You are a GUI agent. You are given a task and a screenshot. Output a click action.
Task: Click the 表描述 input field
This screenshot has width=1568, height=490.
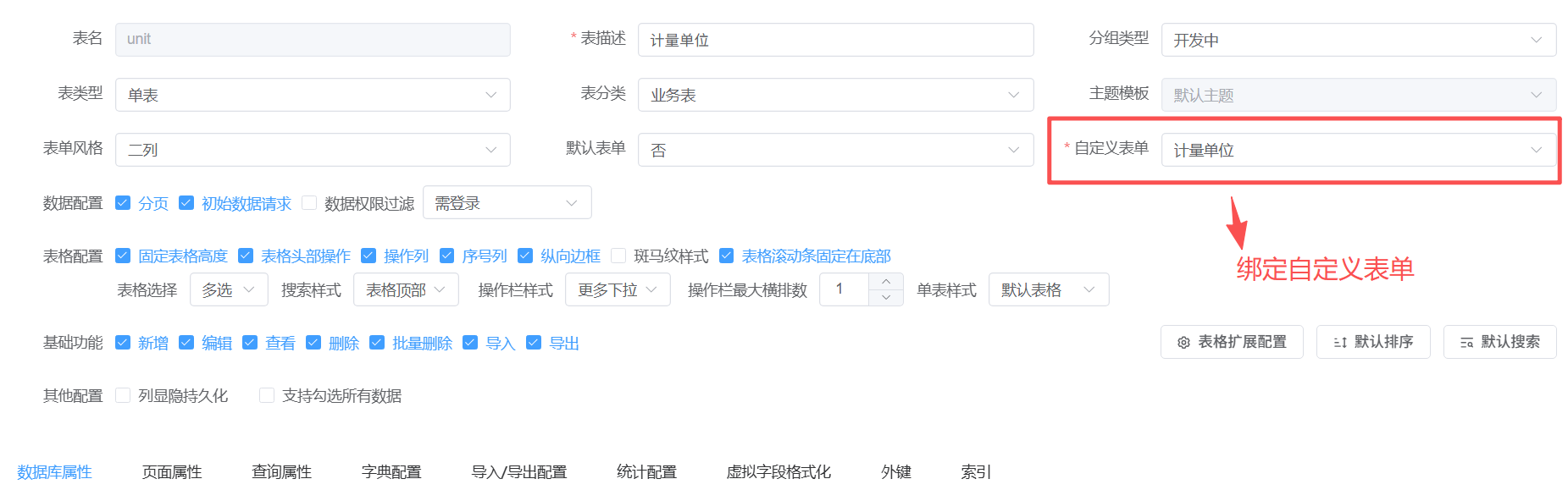pos(835,40)
